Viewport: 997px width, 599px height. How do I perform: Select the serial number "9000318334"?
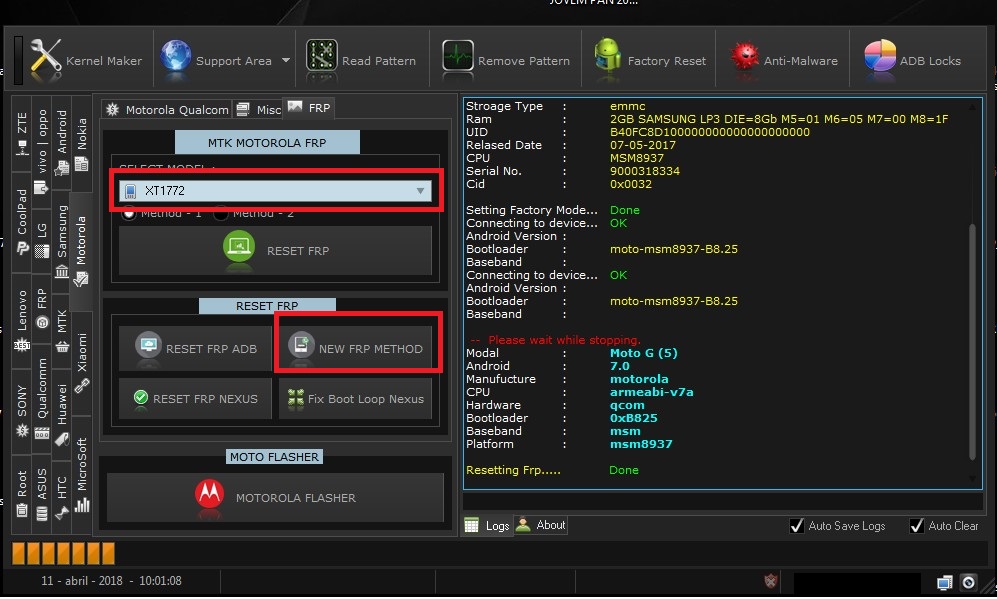645,171
